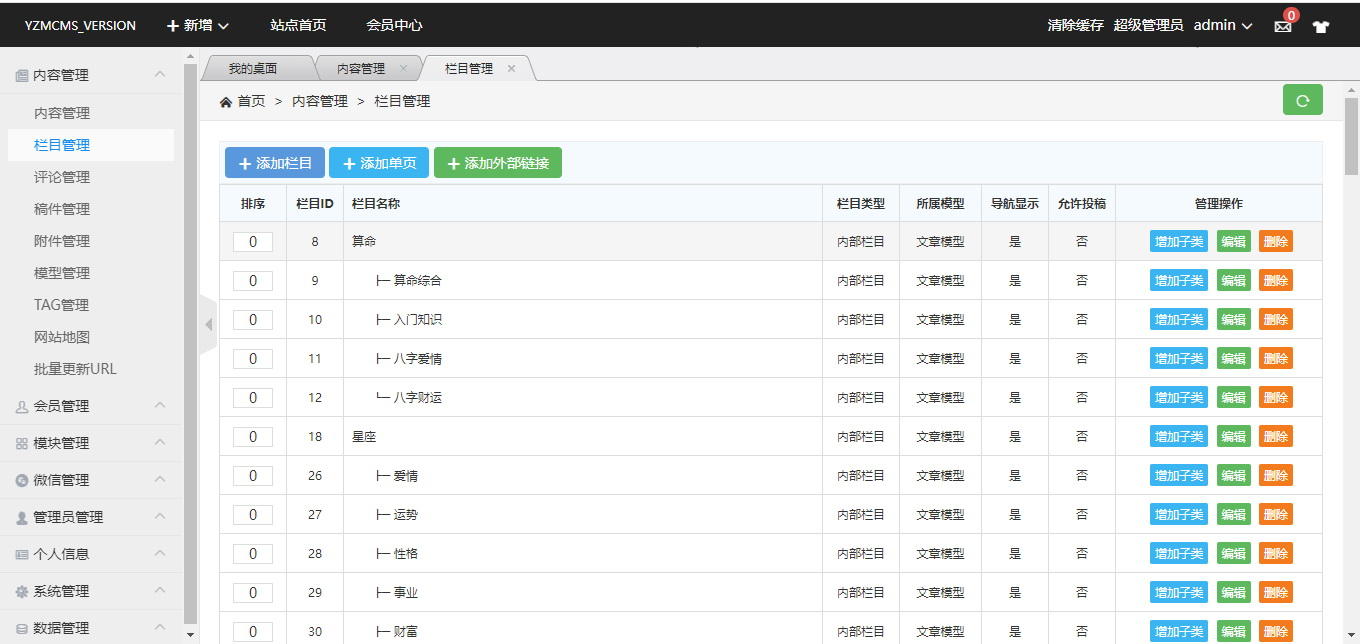Open 网站地图 in the sidebar
The image size is (1360, 644).
pos(62,337)
